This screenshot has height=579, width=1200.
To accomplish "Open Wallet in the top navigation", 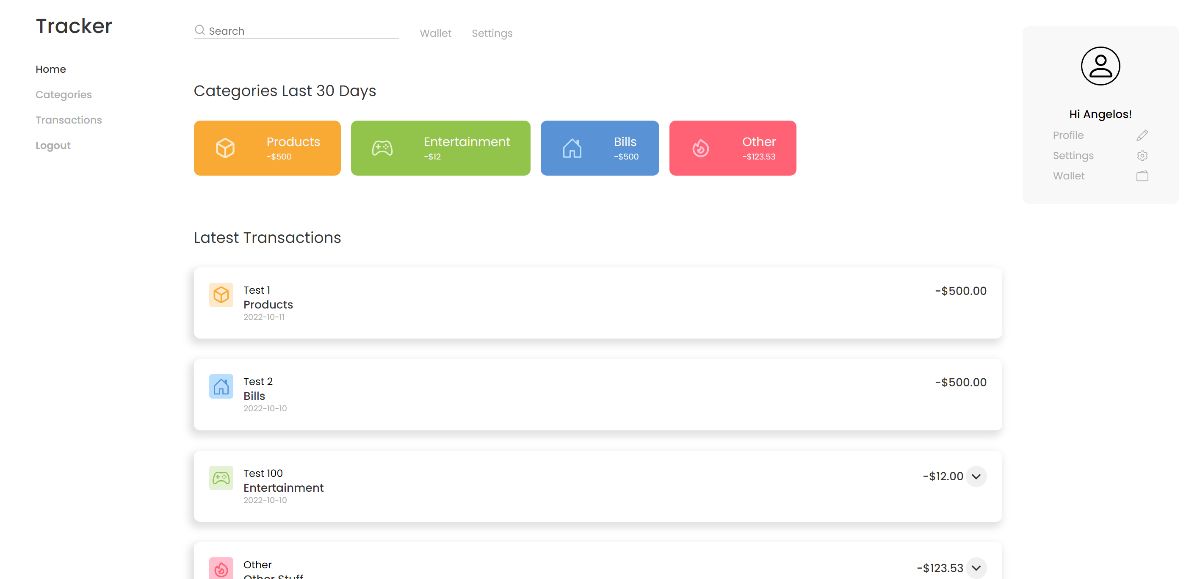I will [x=435, y=34].
